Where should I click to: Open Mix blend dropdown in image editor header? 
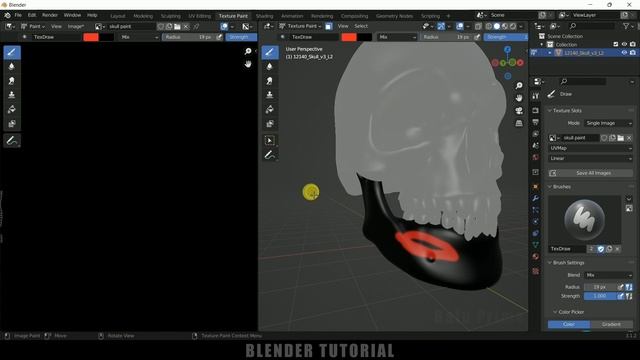click(139, 37)
